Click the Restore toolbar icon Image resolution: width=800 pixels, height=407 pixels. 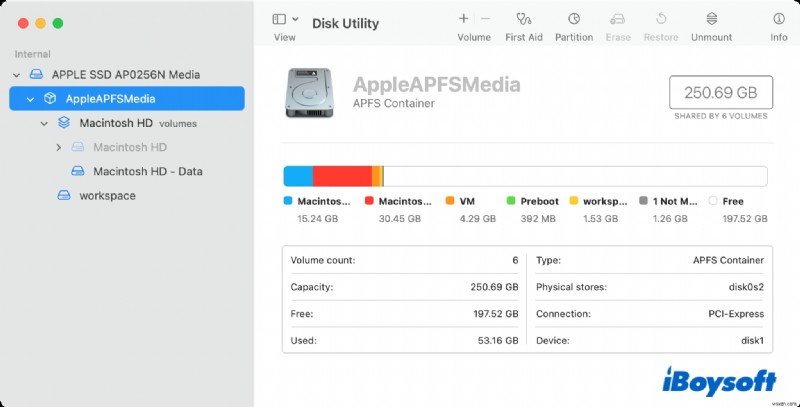(661, 19)
